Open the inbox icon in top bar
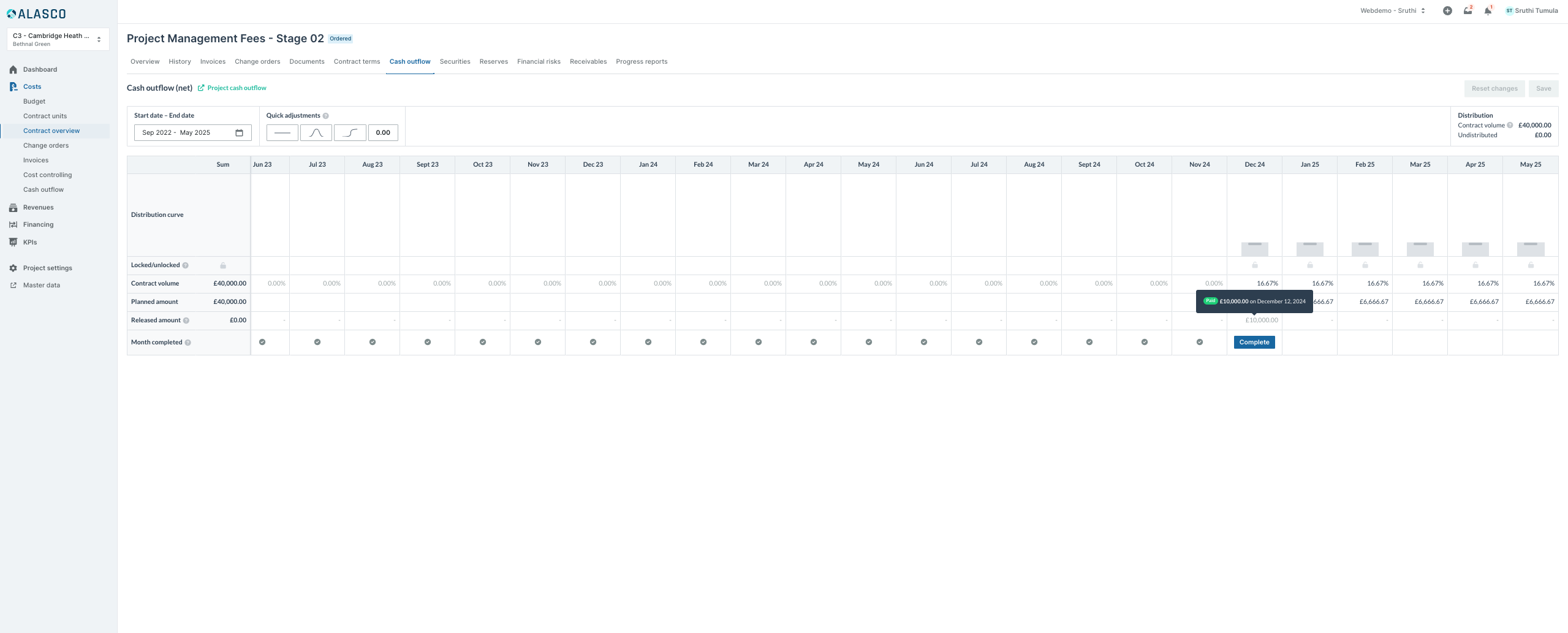 click(1468, 11)
